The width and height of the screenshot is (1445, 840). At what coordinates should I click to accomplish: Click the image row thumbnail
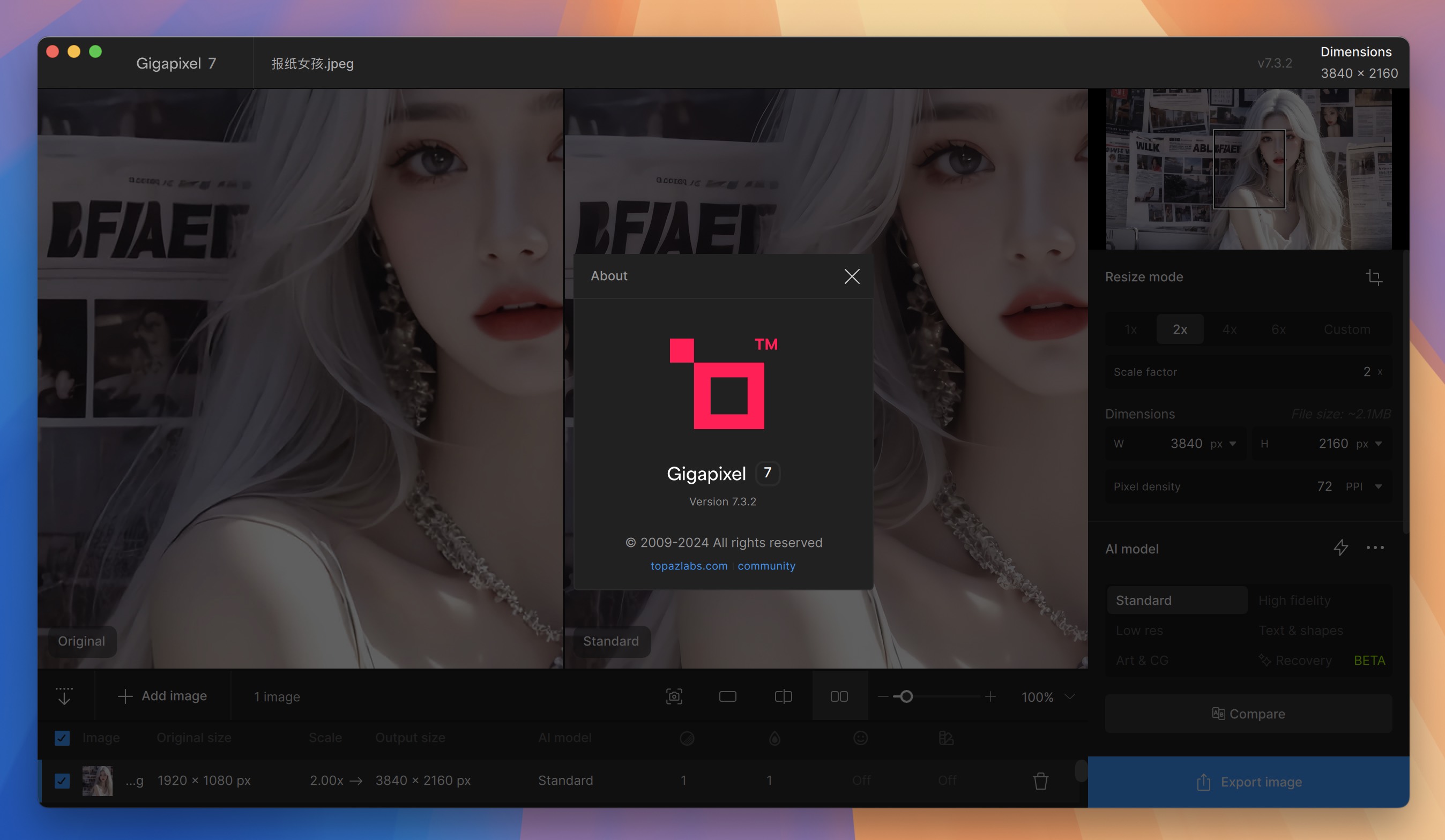point(97,781)
